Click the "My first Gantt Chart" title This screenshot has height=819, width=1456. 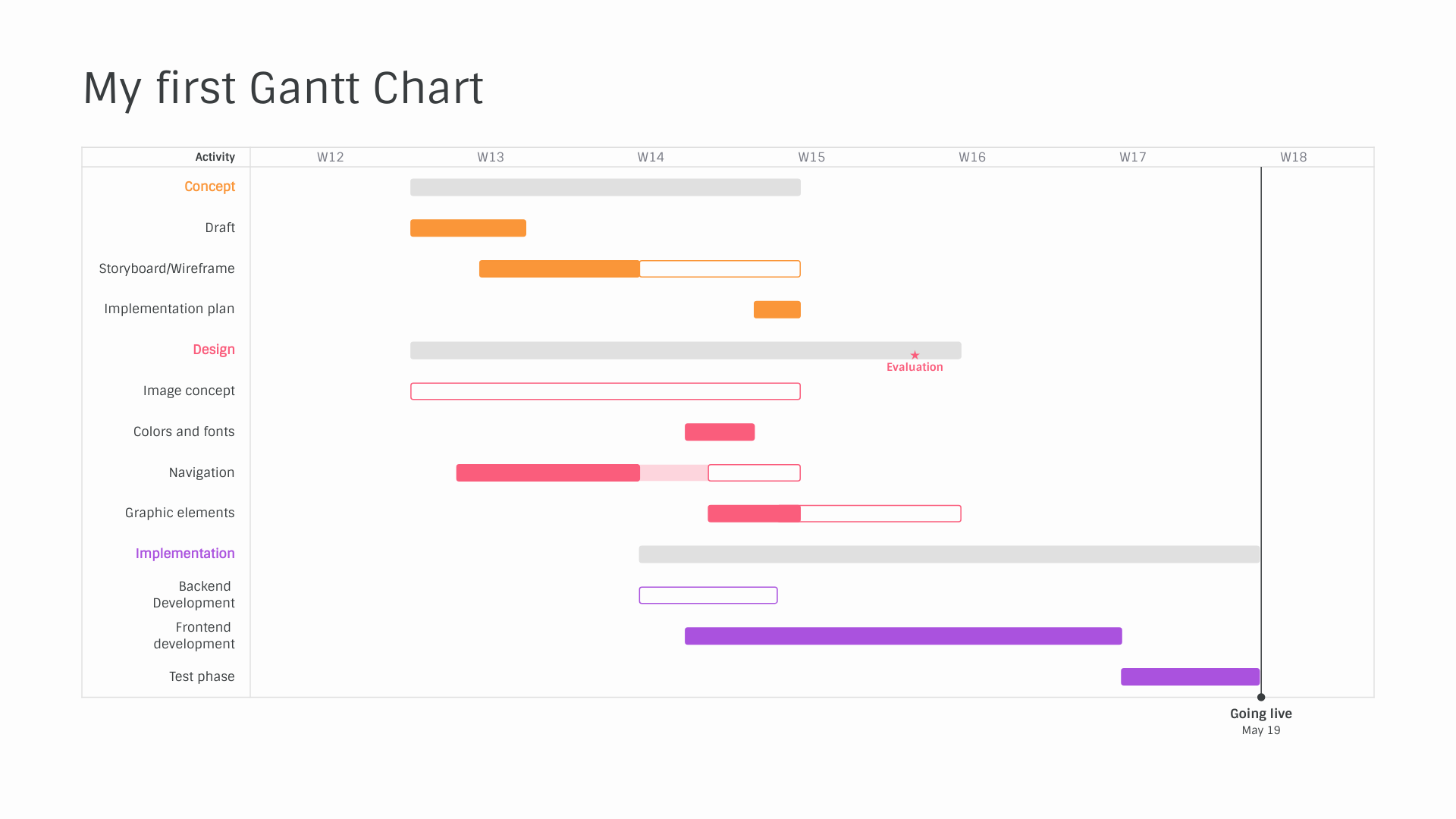(283, 88)
